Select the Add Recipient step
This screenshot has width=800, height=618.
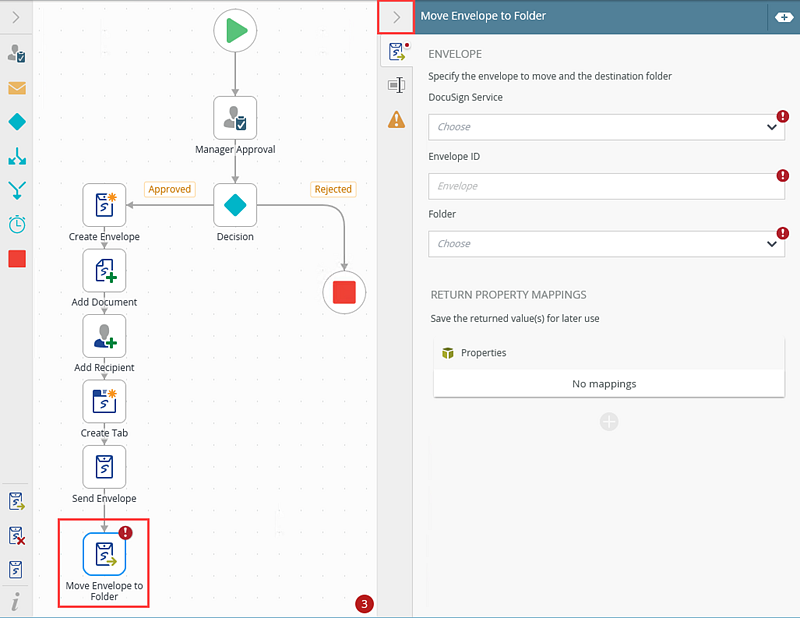pos(104,336)
